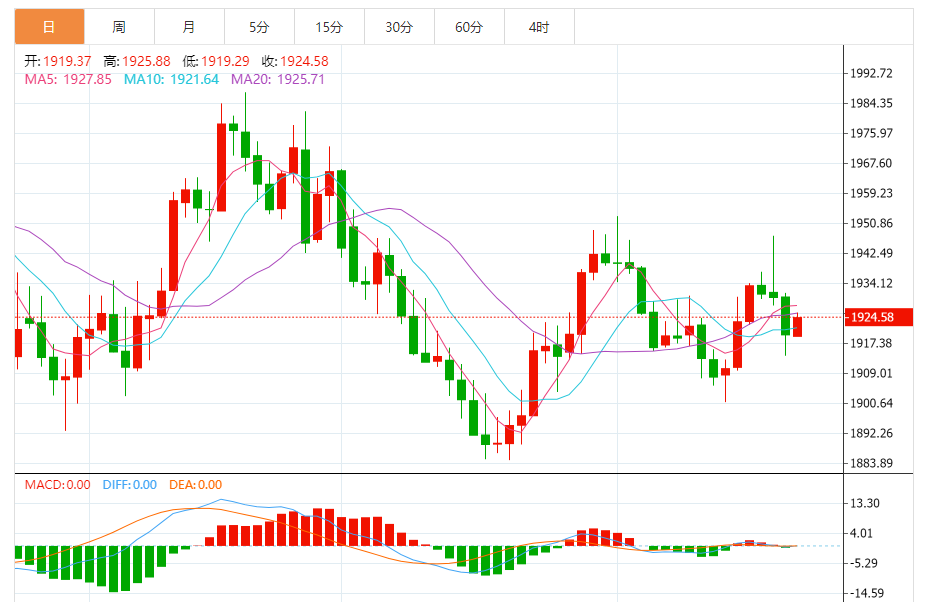Viewport: 926px width, 602px height.
Task: Click the latest red candlestick at chart's right edge
Action: coord(798,326)
